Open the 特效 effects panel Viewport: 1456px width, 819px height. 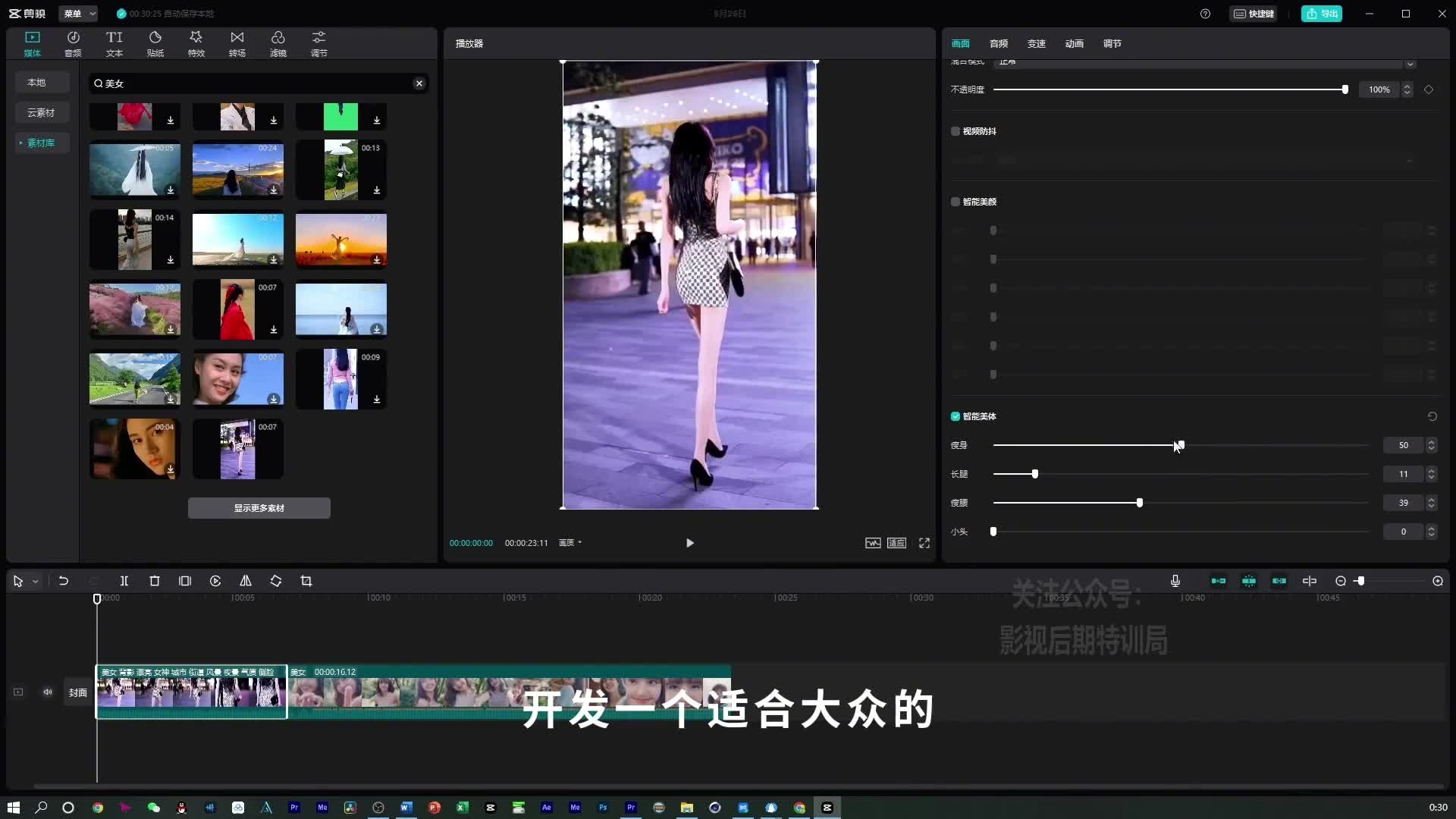[x=196, y=43]
